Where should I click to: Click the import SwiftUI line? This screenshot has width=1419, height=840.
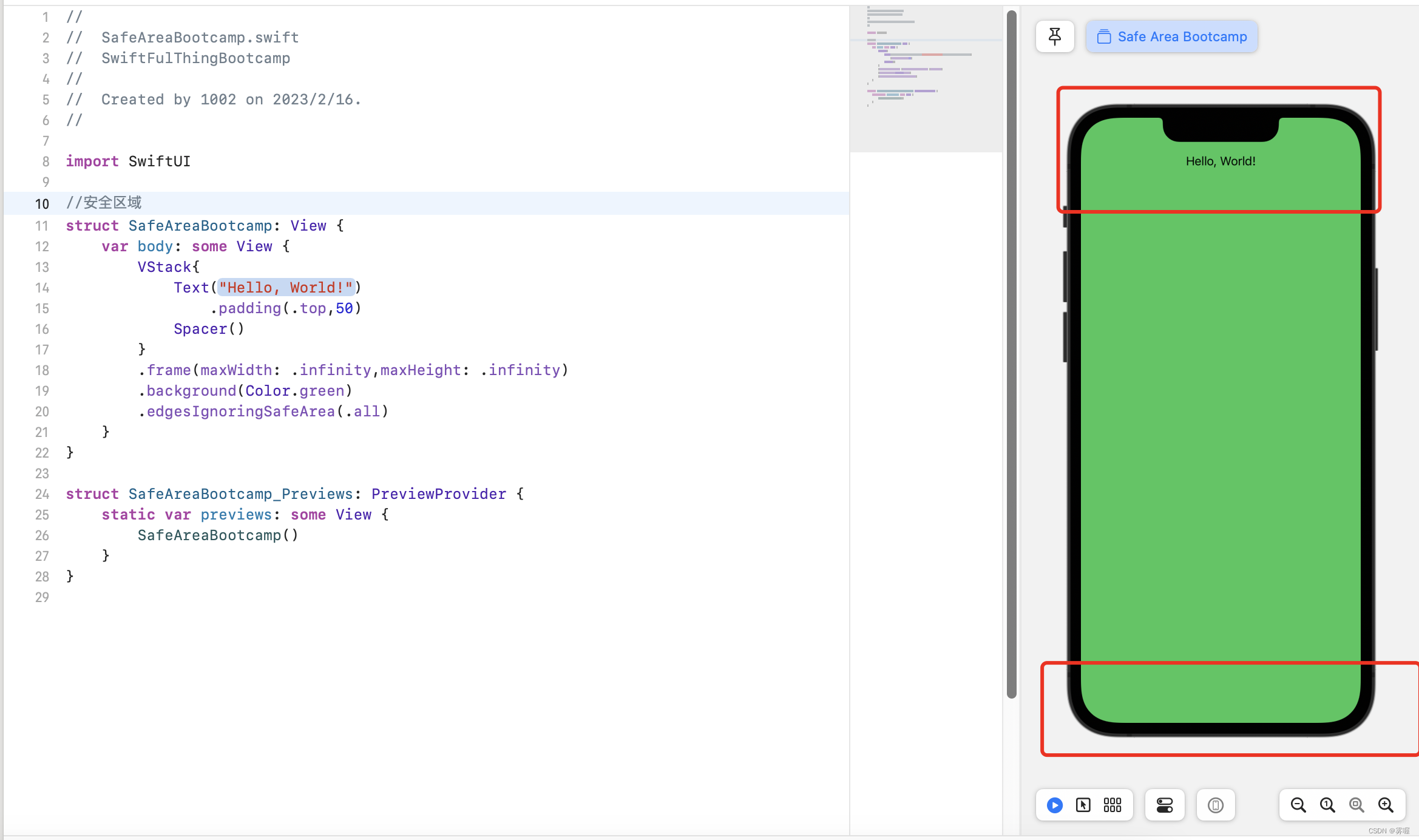128,161
